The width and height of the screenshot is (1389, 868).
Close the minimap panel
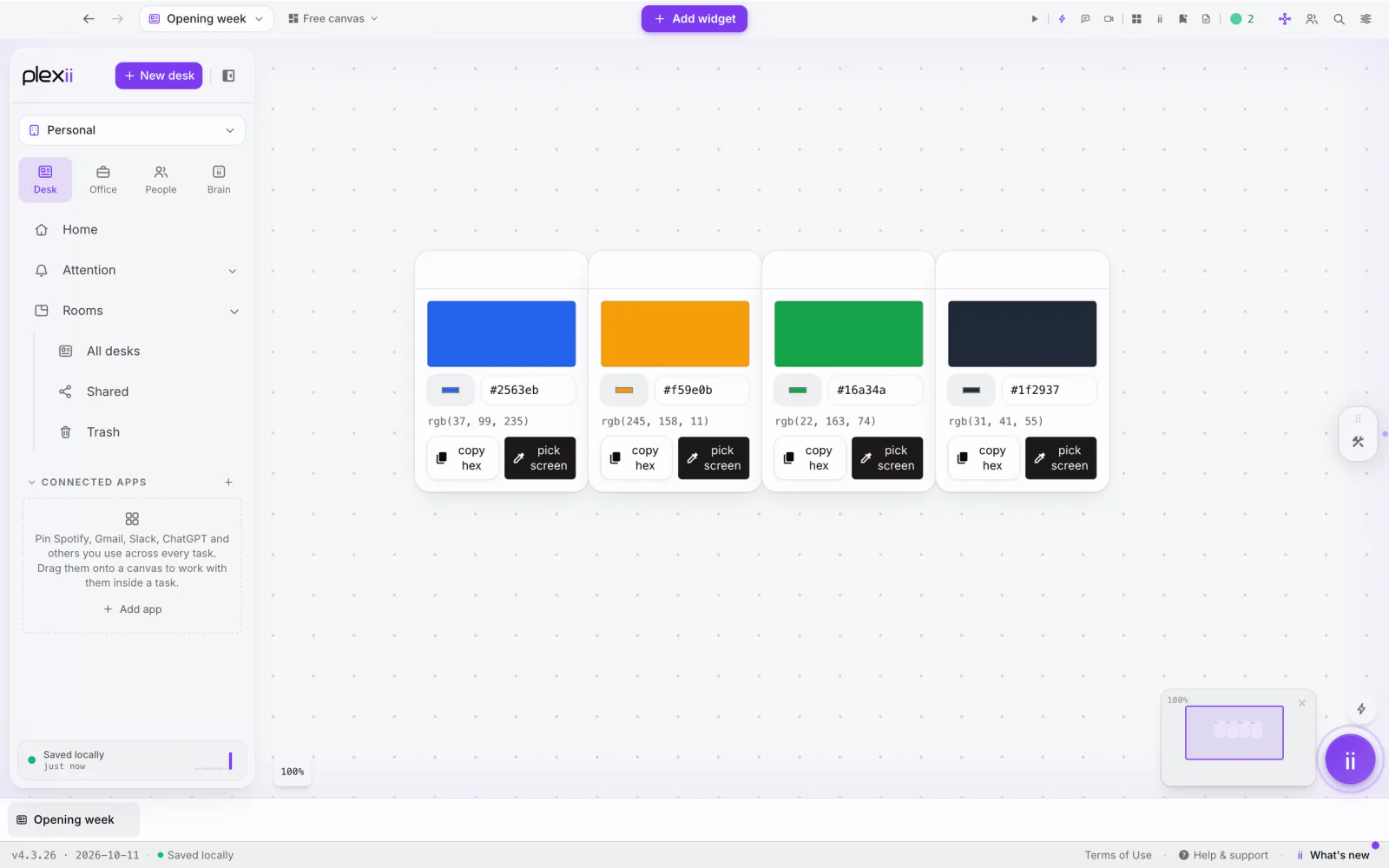pyautogui.click(x=1302, y=703)
